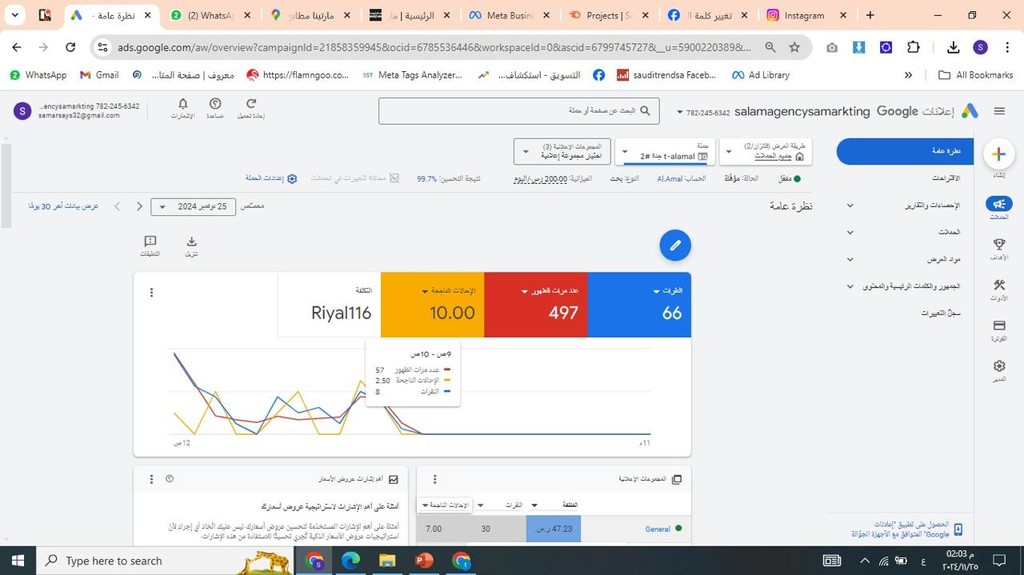Screen dimensions: 1024x575
Task: Click the search magnifier icon in search box
Action: click(x=645, y=111)
